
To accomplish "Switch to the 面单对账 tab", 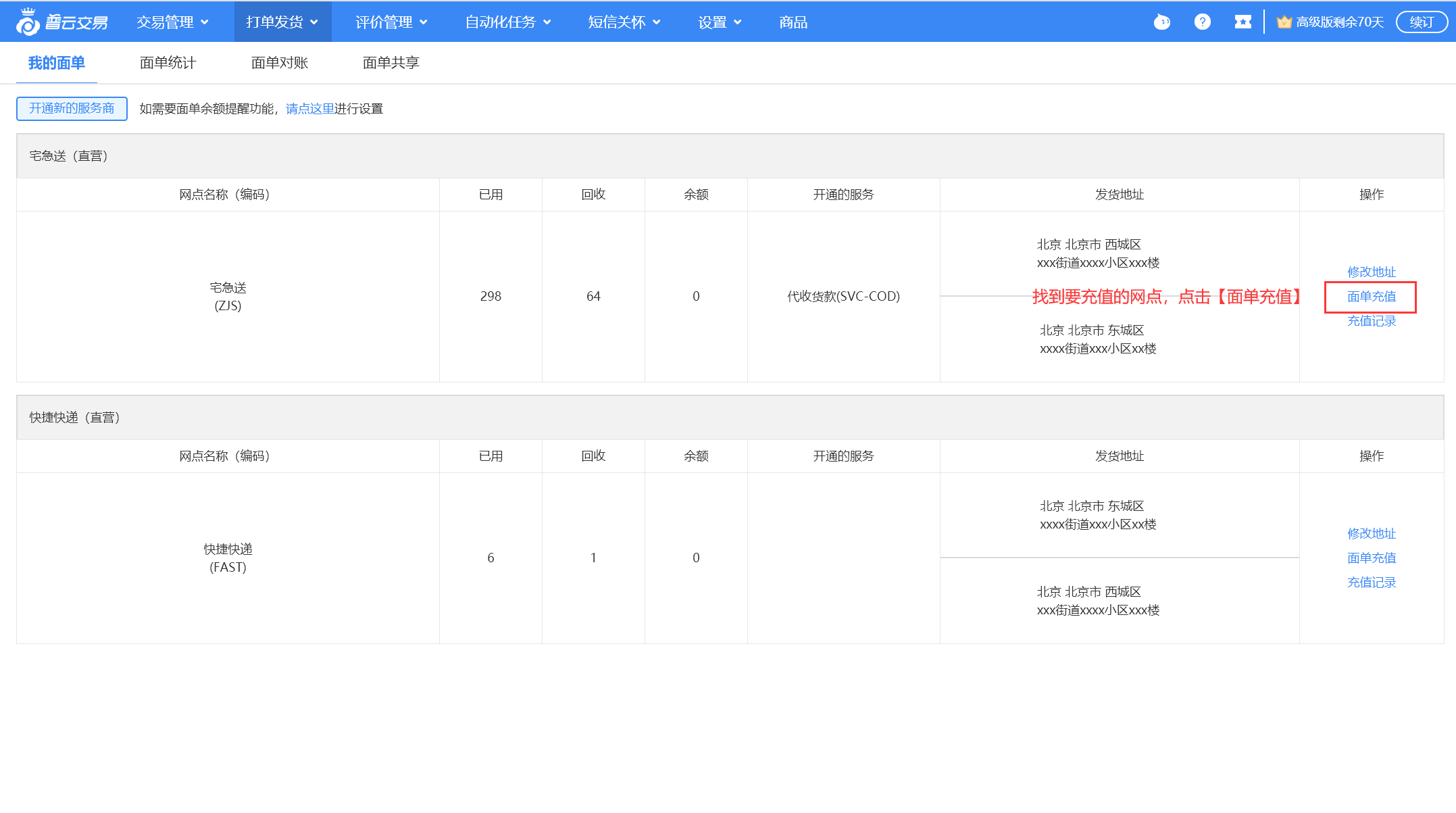I will [280, 63].
